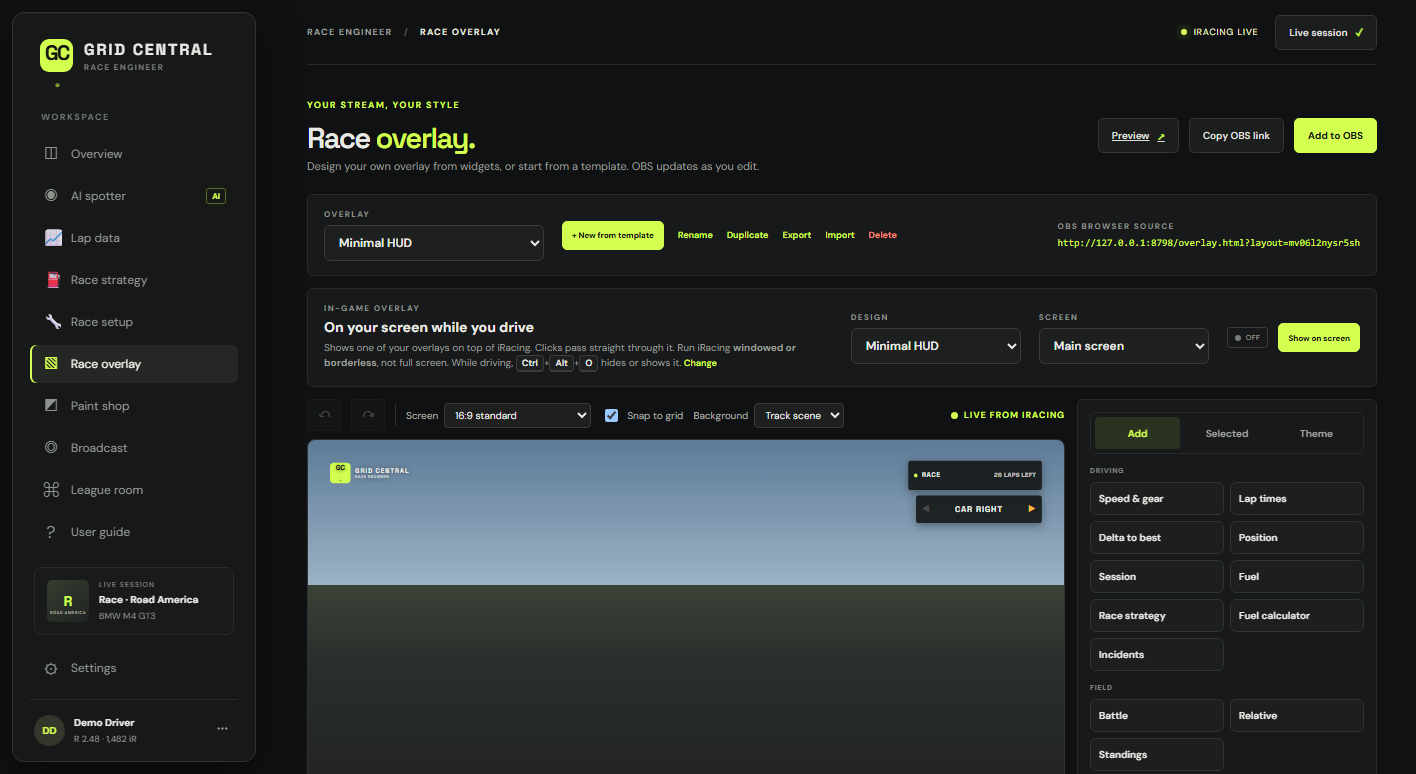Viewport: 1416px width, 774px height.
Task: Click the Grid Central GC logo icon
Action: [x=57, y=55]
